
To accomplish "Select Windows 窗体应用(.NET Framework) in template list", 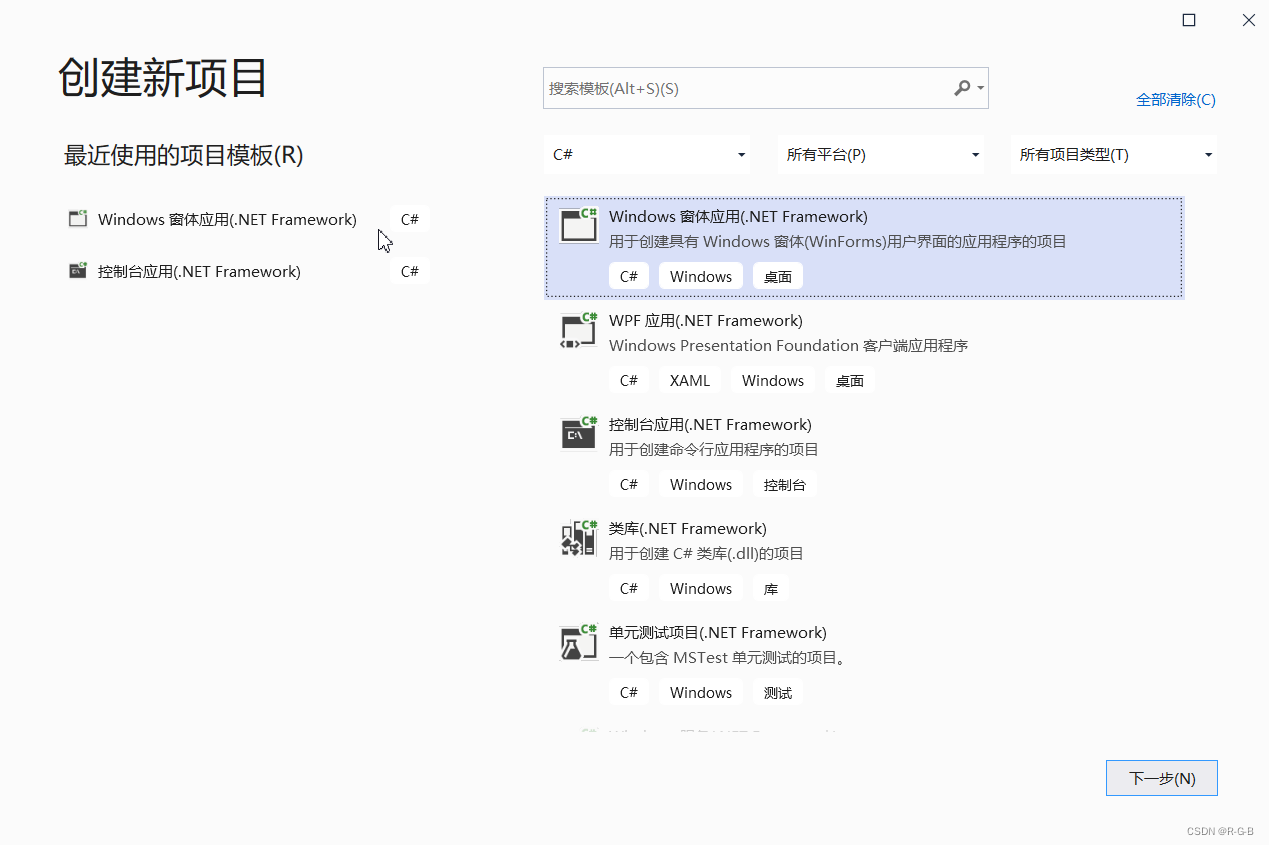I will [864, 248].
